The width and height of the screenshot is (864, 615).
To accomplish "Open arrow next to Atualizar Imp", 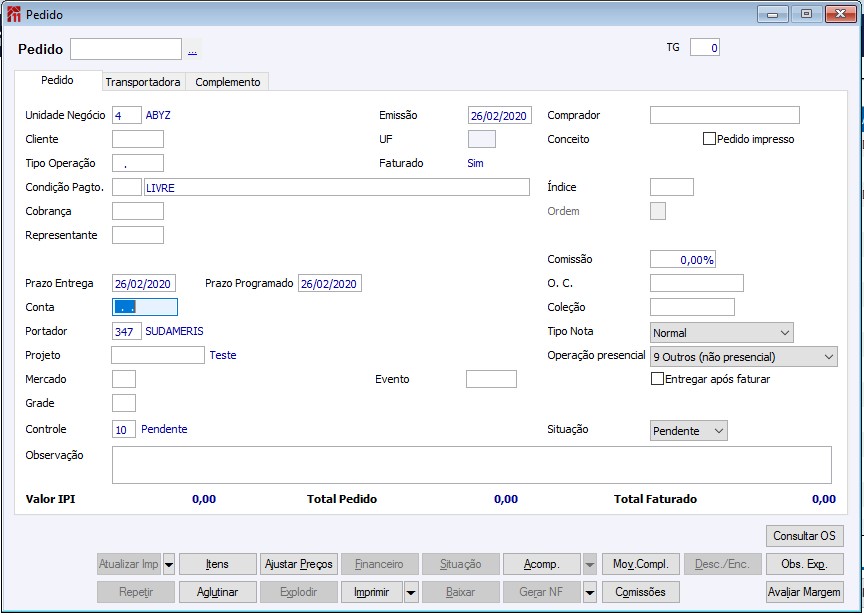I will (169, 564).
